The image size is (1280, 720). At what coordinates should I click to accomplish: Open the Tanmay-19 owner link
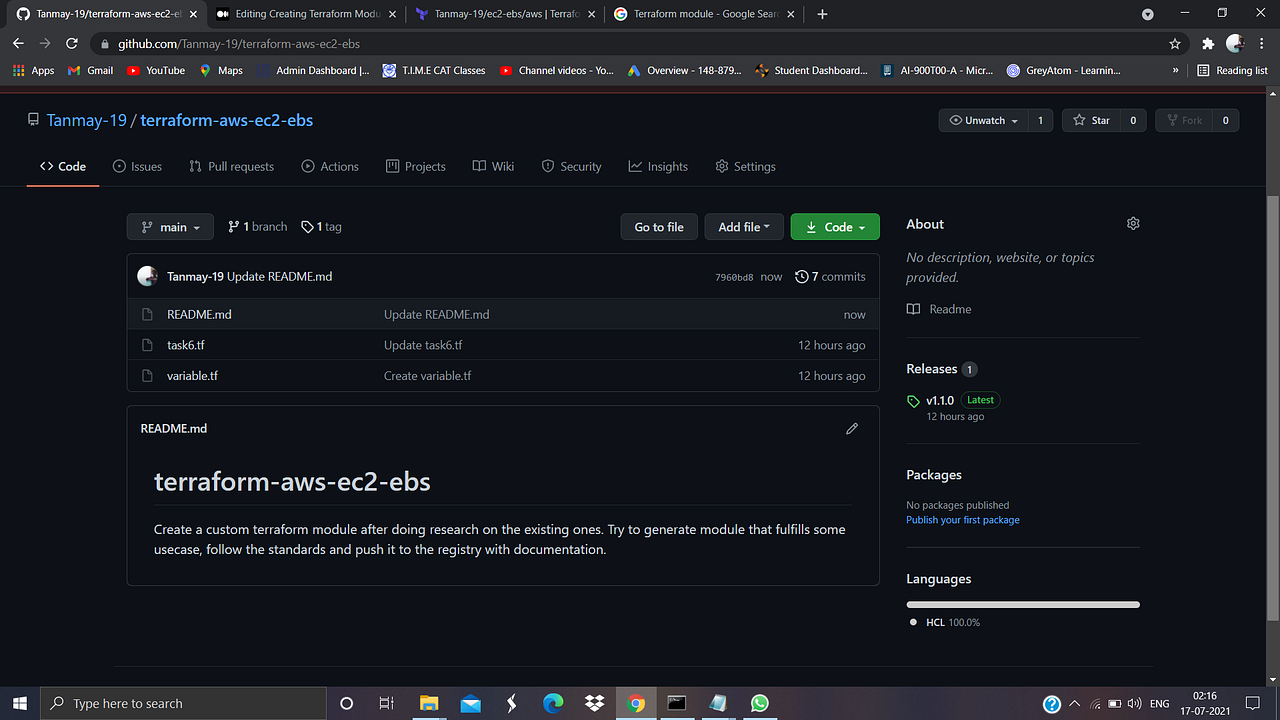pos(86,120)
